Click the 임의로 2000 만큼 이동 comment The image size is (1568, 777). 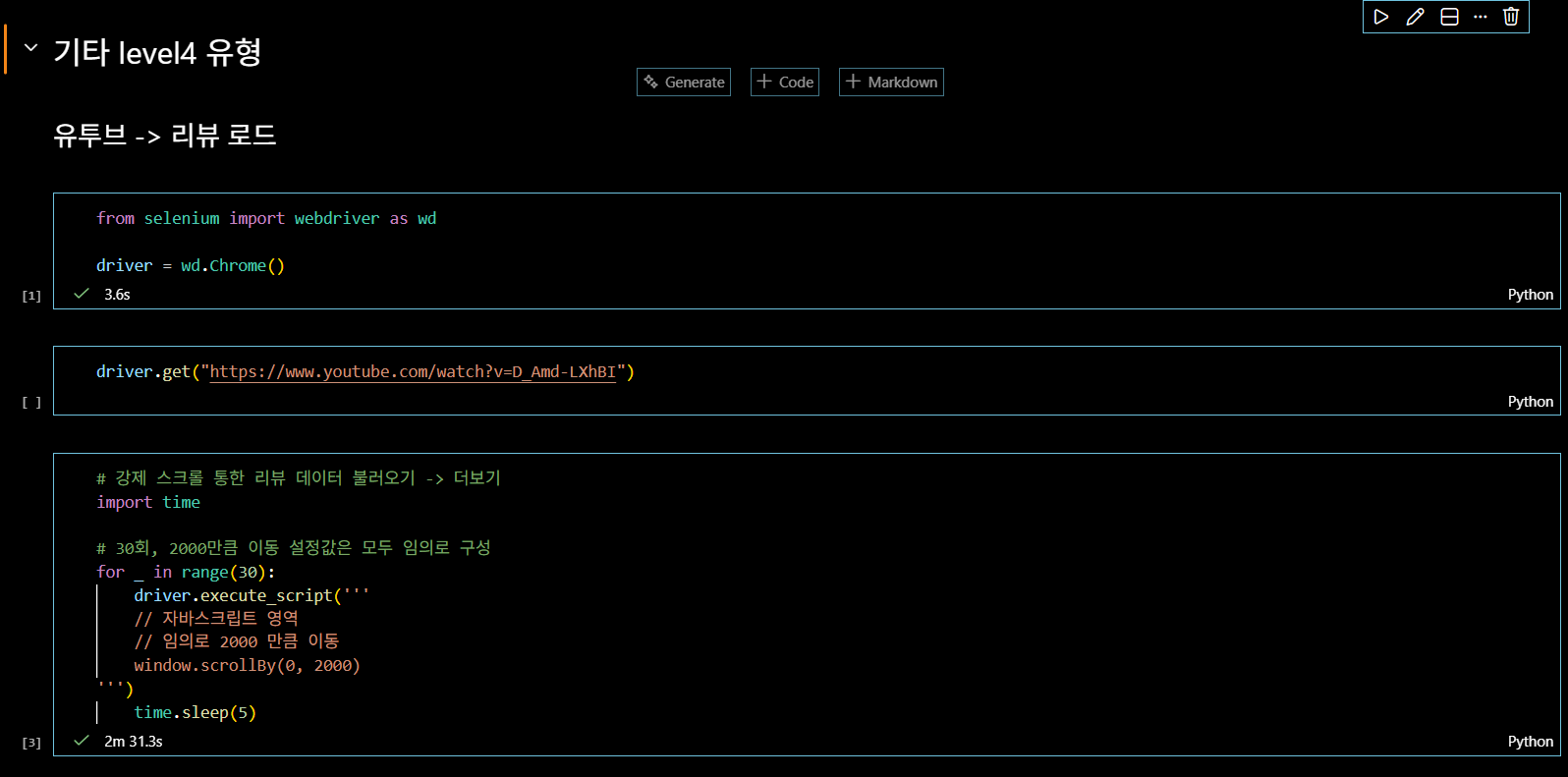coord(237,640)
